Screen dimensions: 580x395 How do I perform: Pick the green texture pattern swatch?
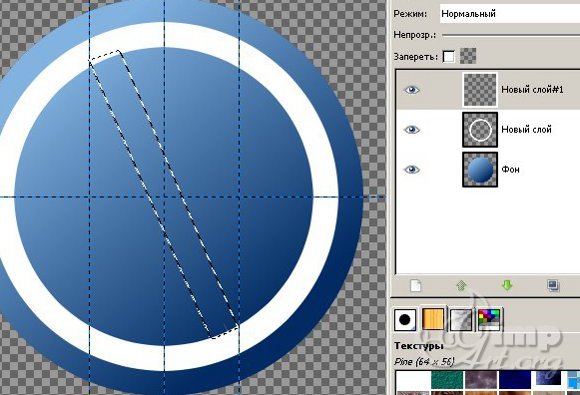pyautogui.click(x=448, y=380)
